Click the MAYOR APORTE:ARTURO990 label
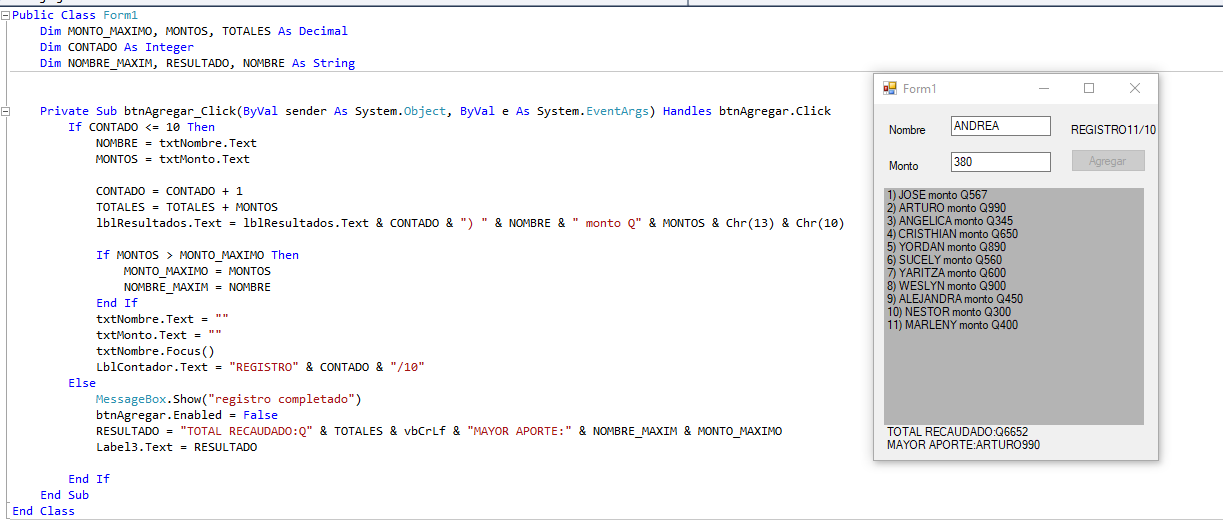This screenshot has width=1223, height=531. (963, 445)
